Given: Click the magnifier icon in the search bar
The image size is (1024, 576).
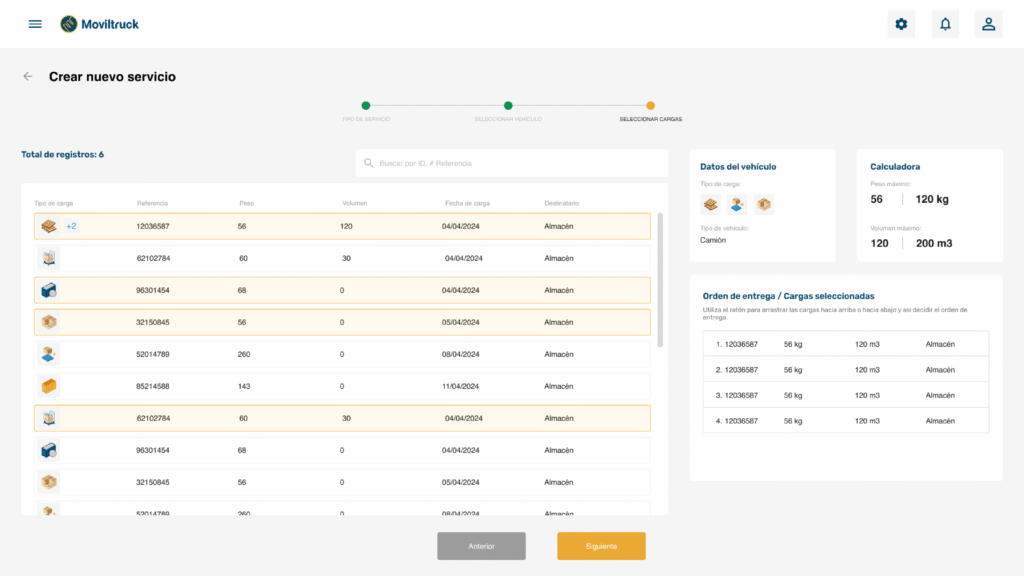Looking at the screenshot, I should [x=369, y=163].
